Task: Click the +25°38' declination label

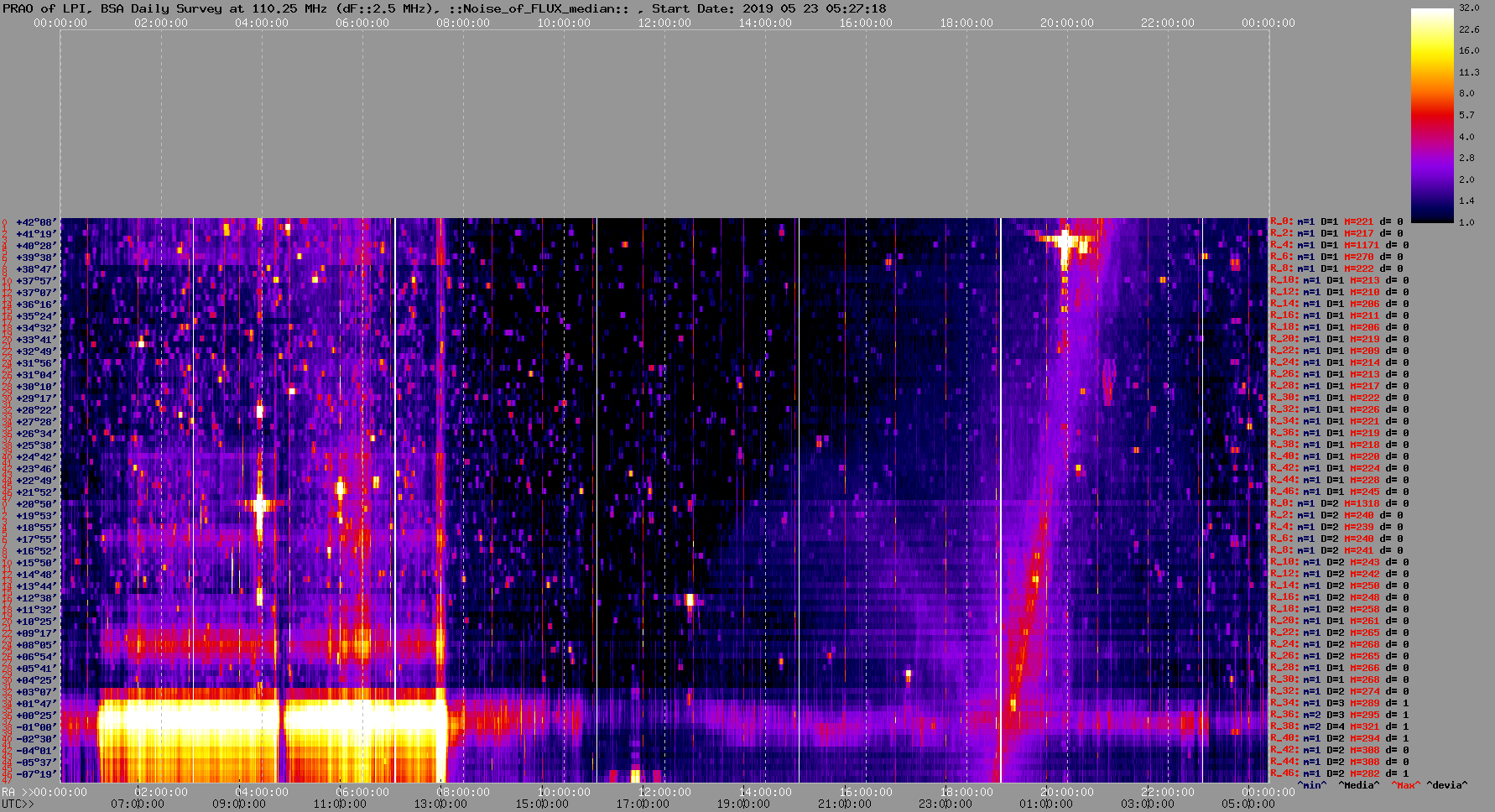Action: tap(36, 445)
